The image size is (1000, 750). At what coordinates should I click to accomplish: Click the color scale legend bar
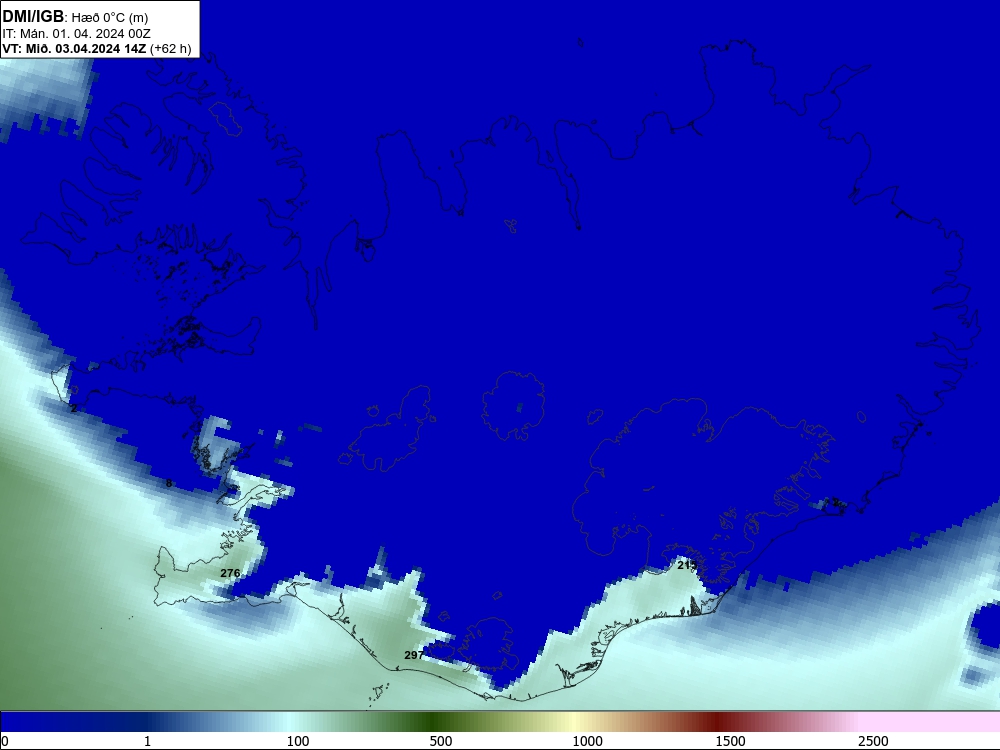point(500,722)
